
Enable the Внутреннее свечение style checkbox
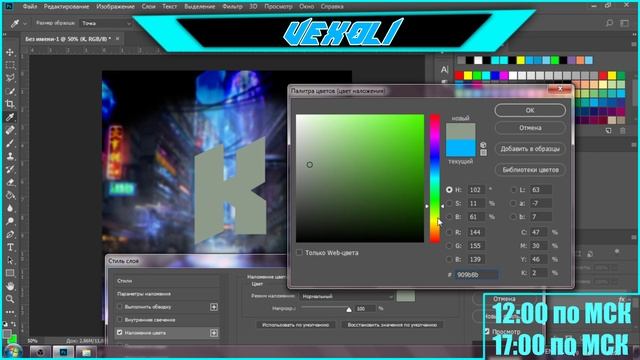[120, 320]
